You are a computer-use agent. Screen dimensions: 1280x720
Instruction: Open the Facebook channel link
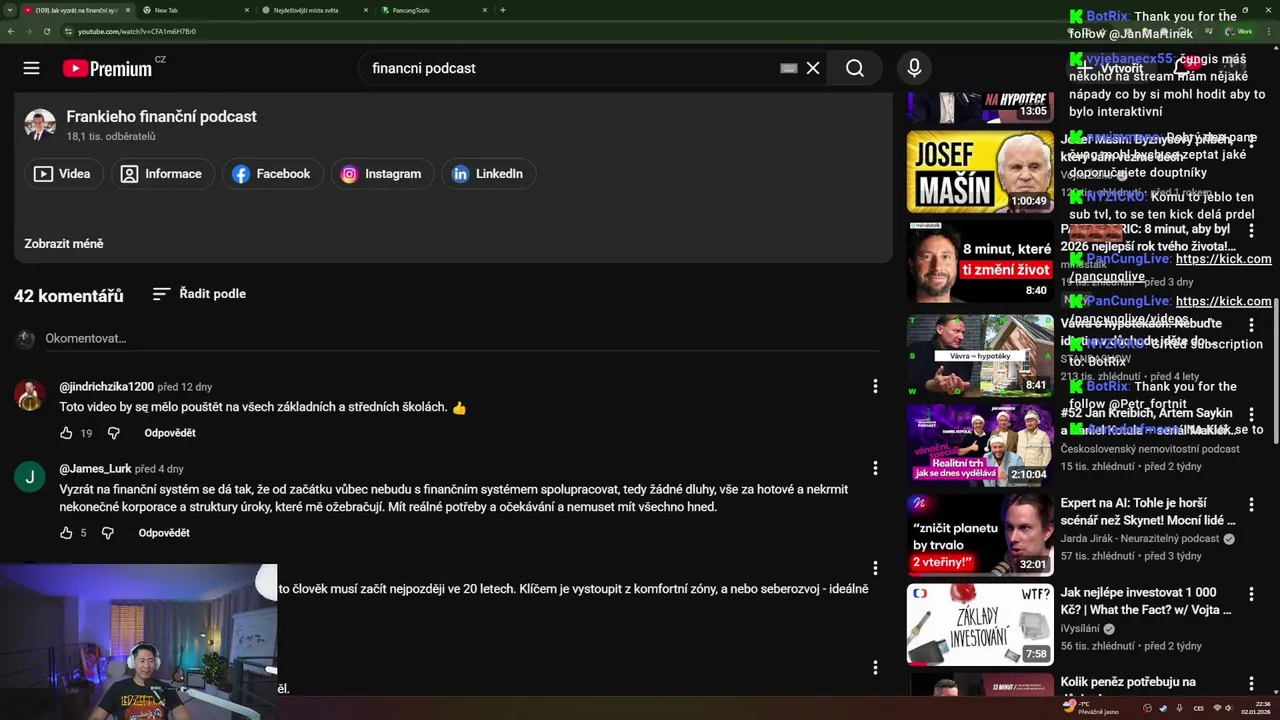click(x=272, y=174)
